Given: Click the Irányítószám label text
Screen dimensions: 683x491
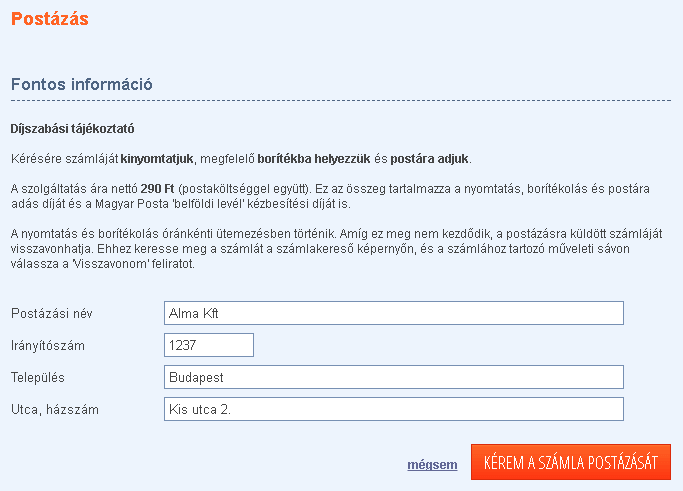Looking at the screenshot, I should (47, 345).
